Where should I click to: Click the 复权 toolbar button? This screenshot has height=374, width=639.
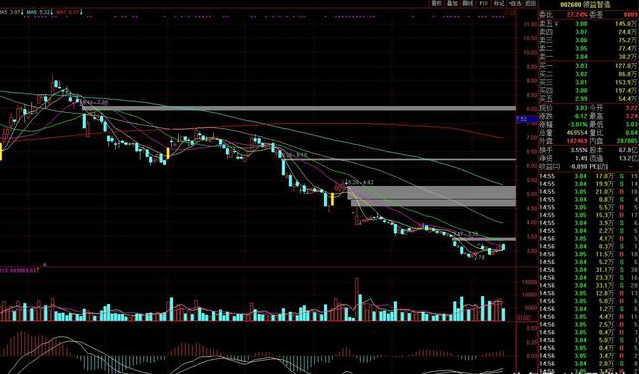point(436,3)
